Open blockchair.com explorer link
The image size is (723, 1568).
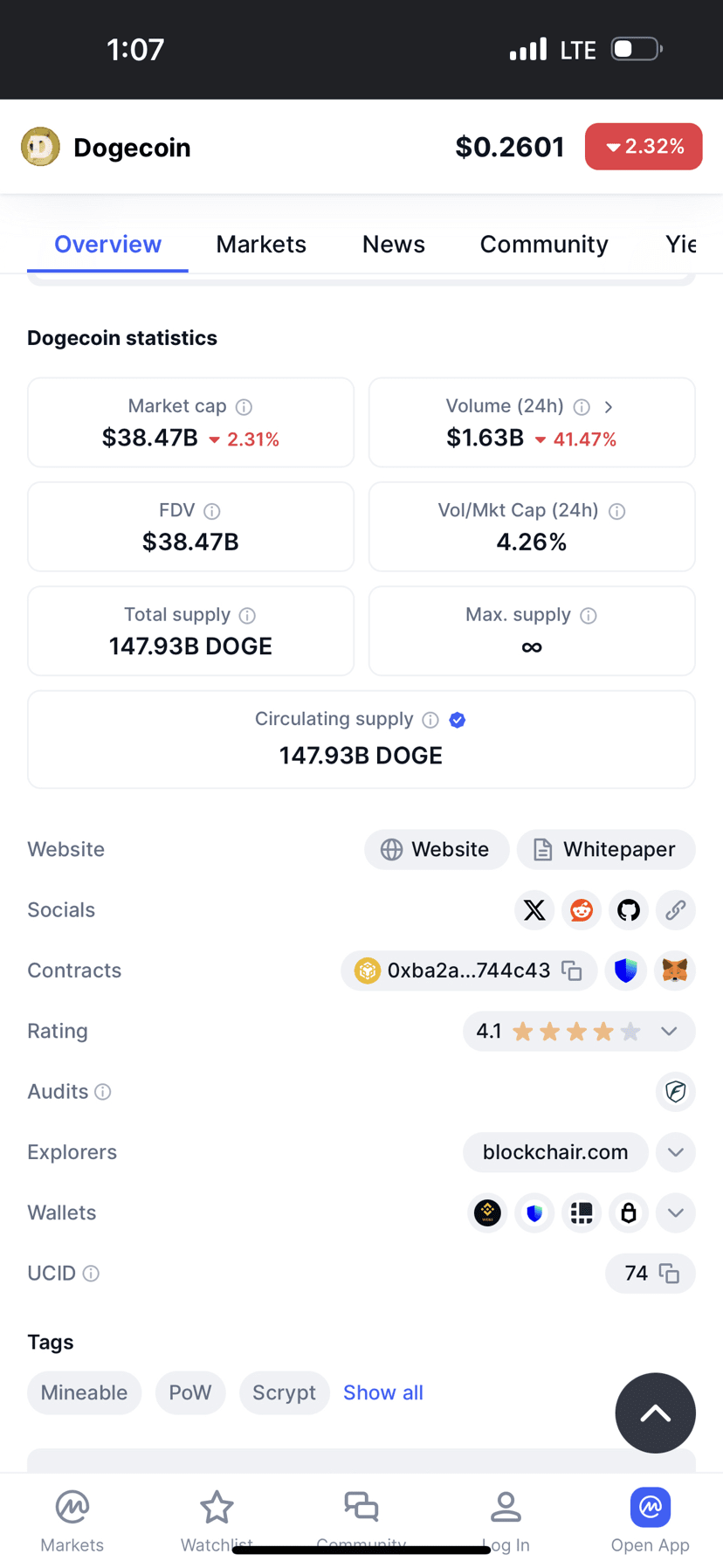pyautogui.click(x=555, y=1152)
